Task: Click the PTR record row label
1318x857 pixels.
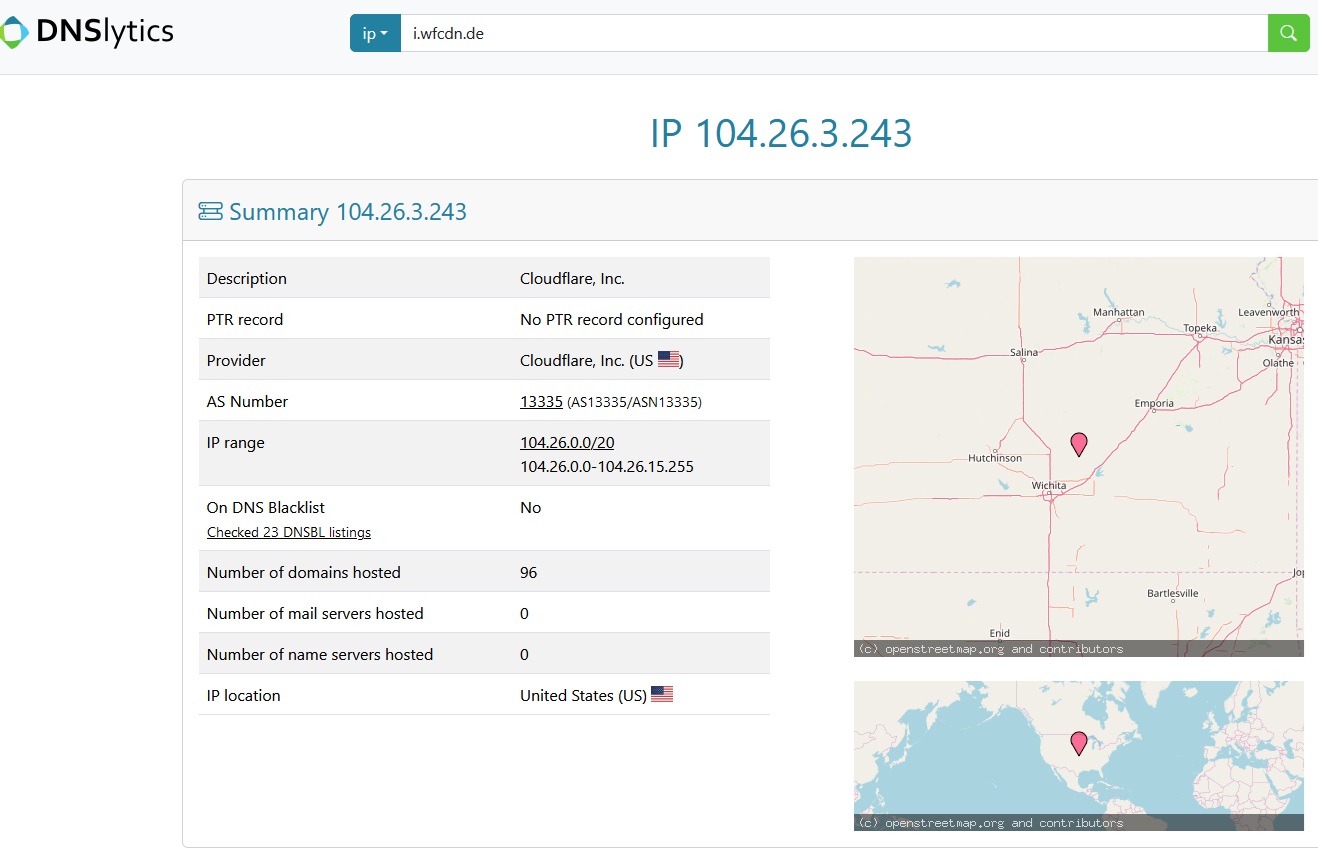Action: point(245,319)
